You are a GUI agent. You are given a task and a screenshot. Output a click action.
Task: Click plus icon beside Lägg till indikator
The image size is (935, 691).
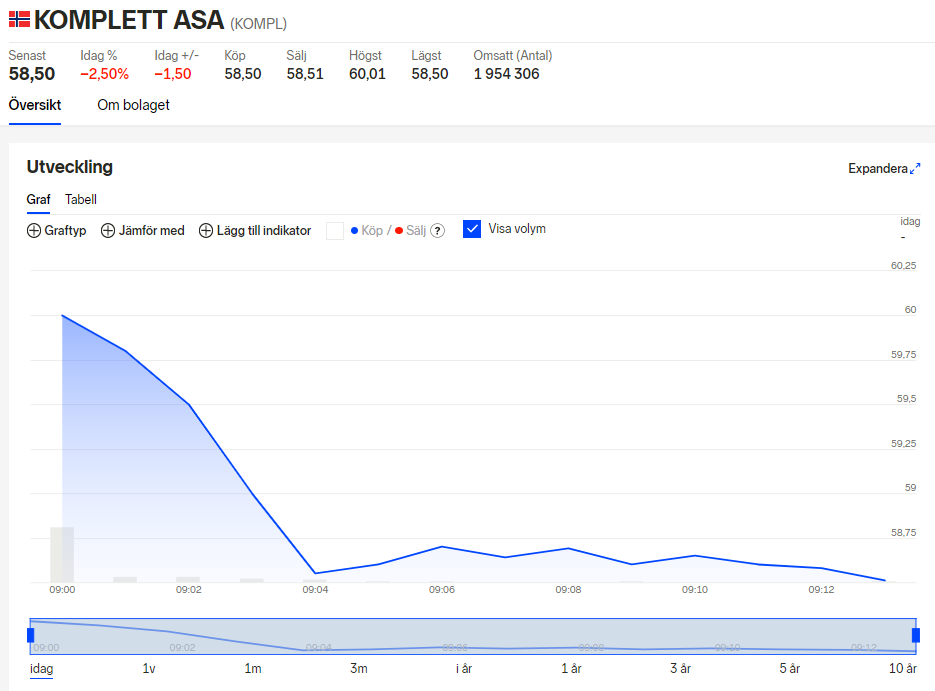[206, 231]
